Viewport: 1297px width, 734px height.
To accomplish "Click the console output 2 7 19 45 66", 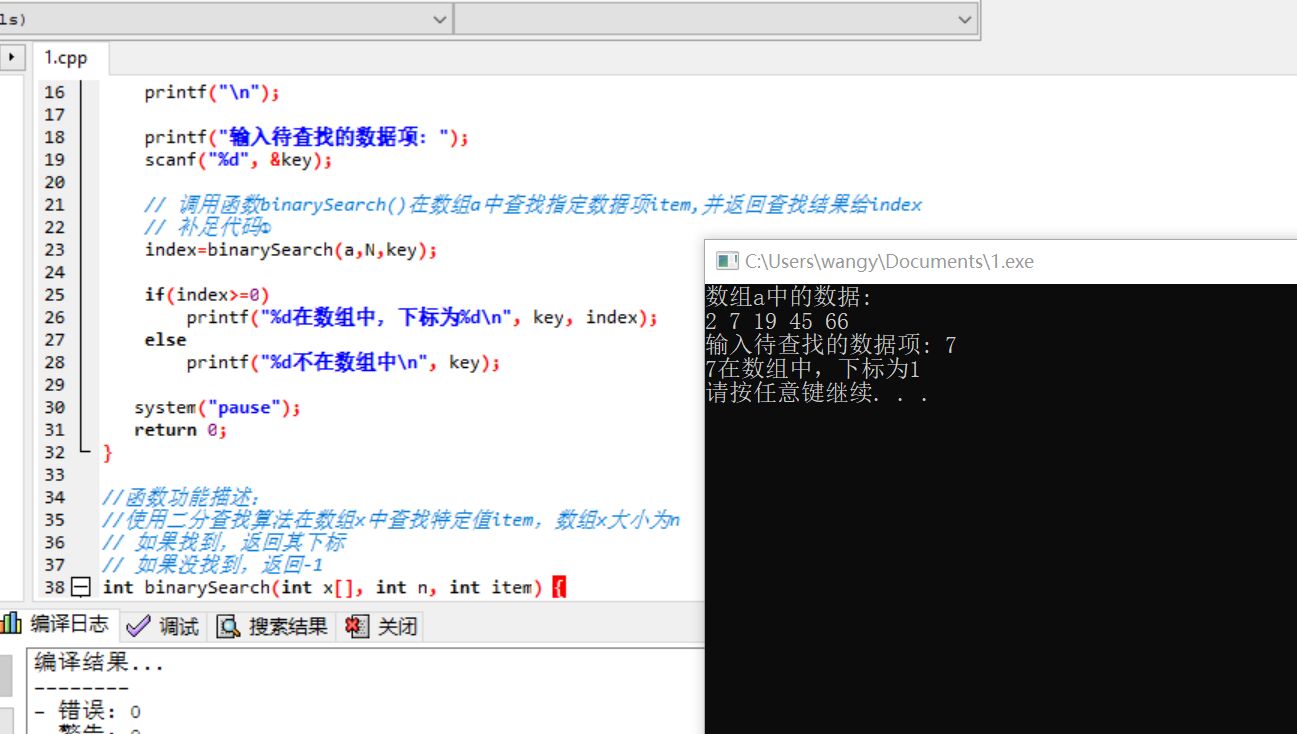I will click(x=777, y=321).
